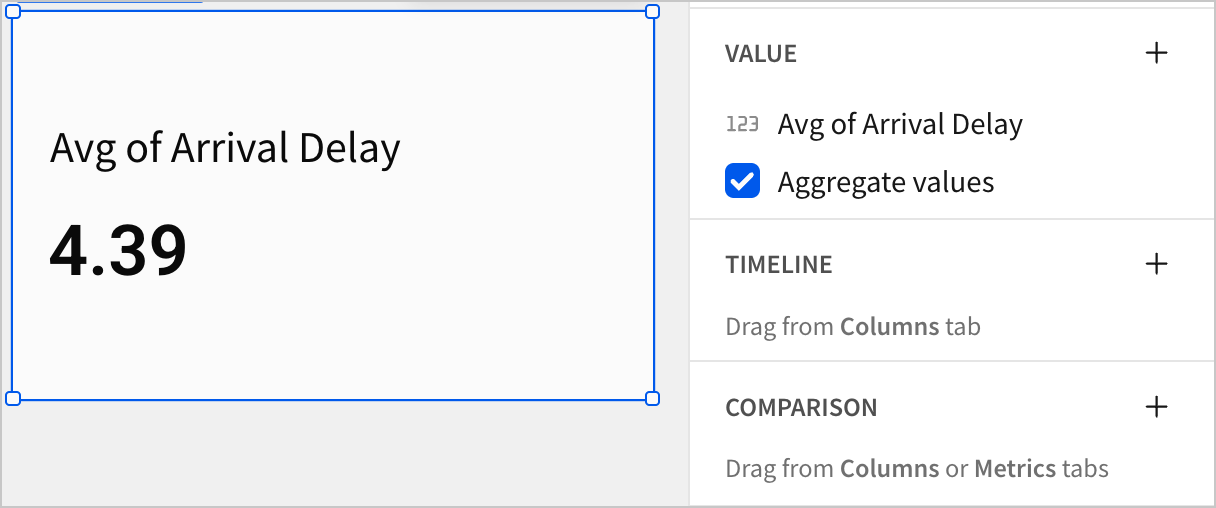Click the COMPARISON placeholder 'Drag from Columns or Metrics tabs'
Viewport: 1216px width, 508px height.
point(917,469)
